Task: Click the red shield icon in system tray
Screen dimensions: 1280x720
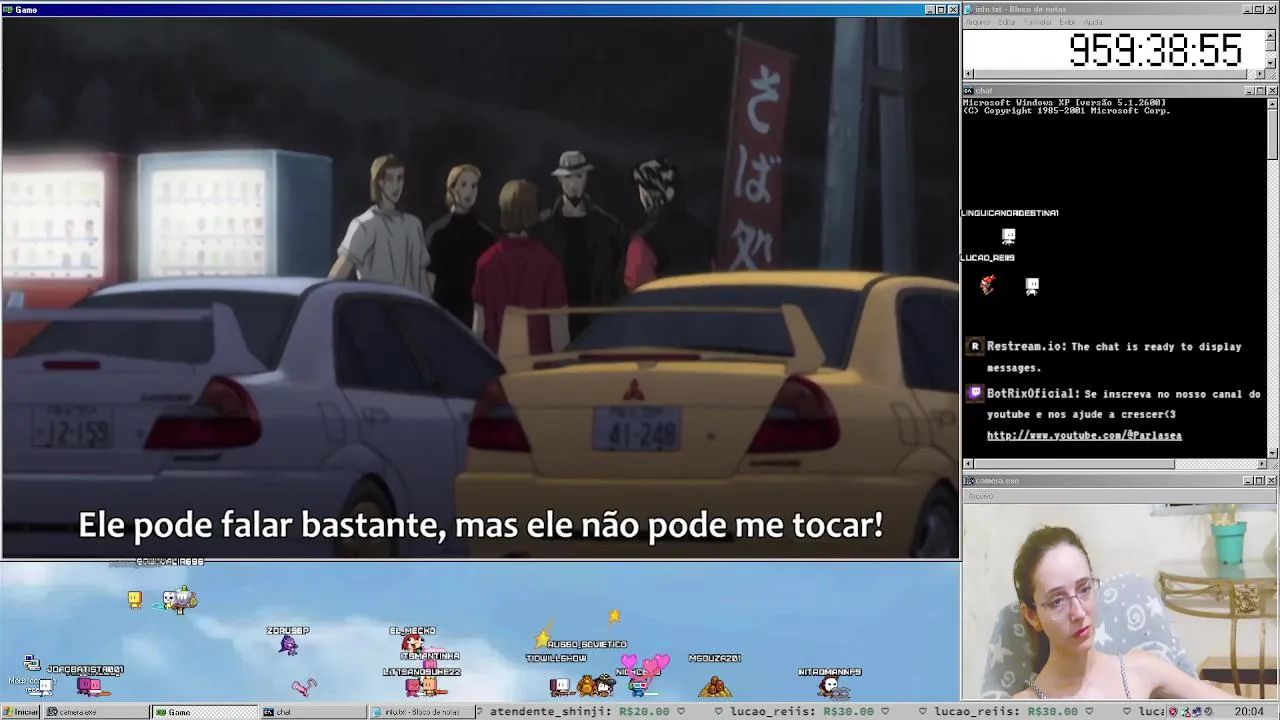Action: pyautogui.click(x=1173, y=712)
